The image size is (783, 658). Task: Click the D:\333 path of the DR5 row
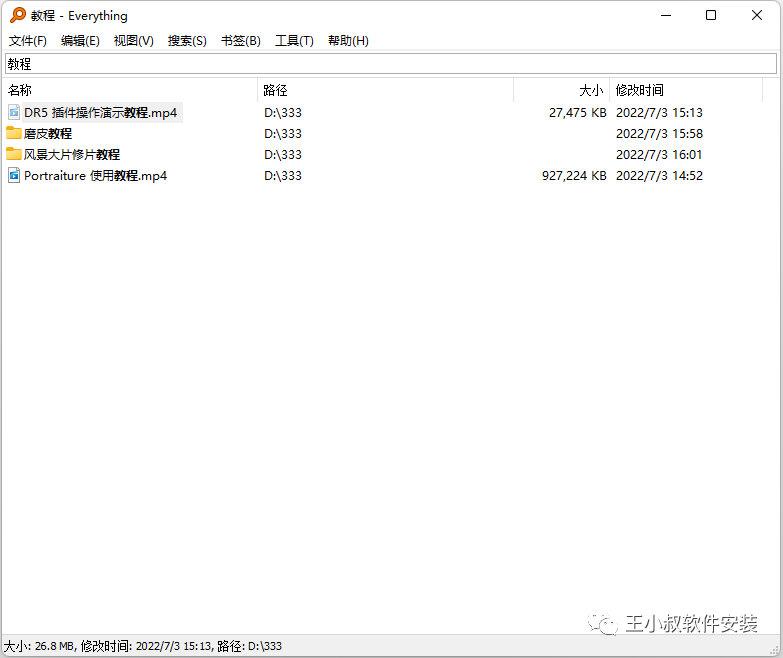pyautogui.click(x=283, y=113)
